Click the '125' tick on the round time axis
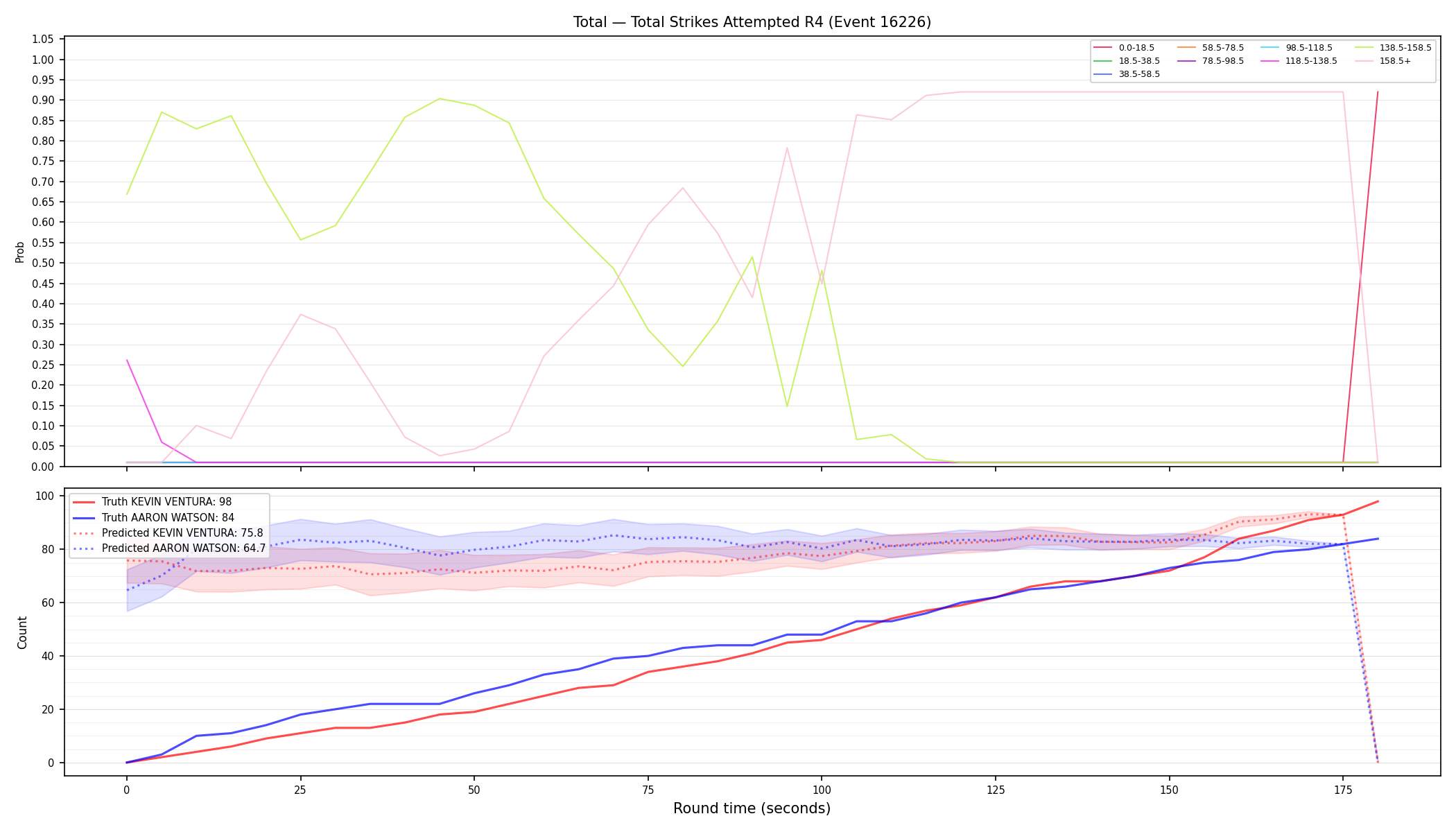1456x832 pixels. point(996,790)
